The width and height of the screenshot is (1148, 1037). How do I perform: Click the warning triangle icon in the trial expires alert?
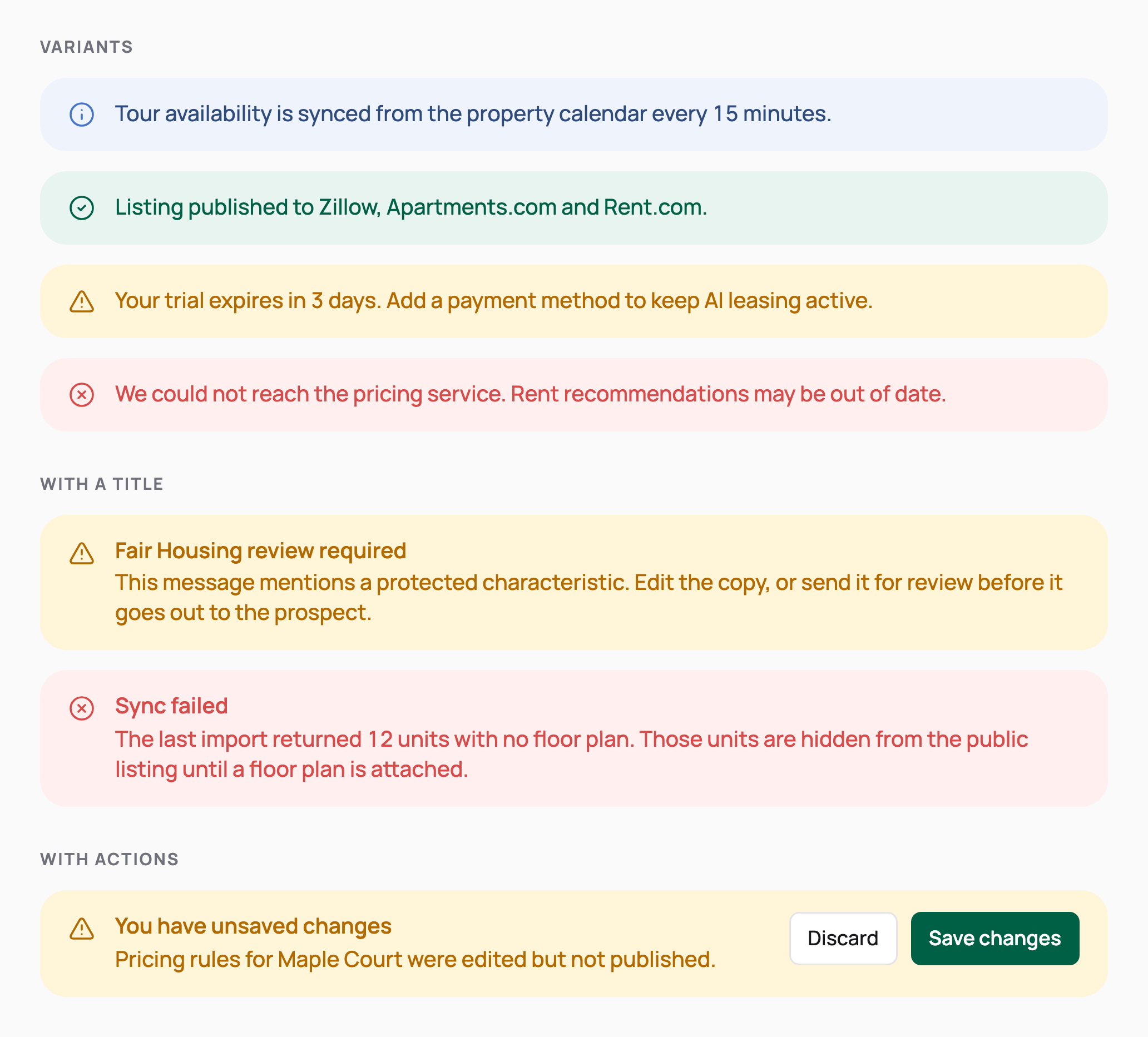click(81, 301)
